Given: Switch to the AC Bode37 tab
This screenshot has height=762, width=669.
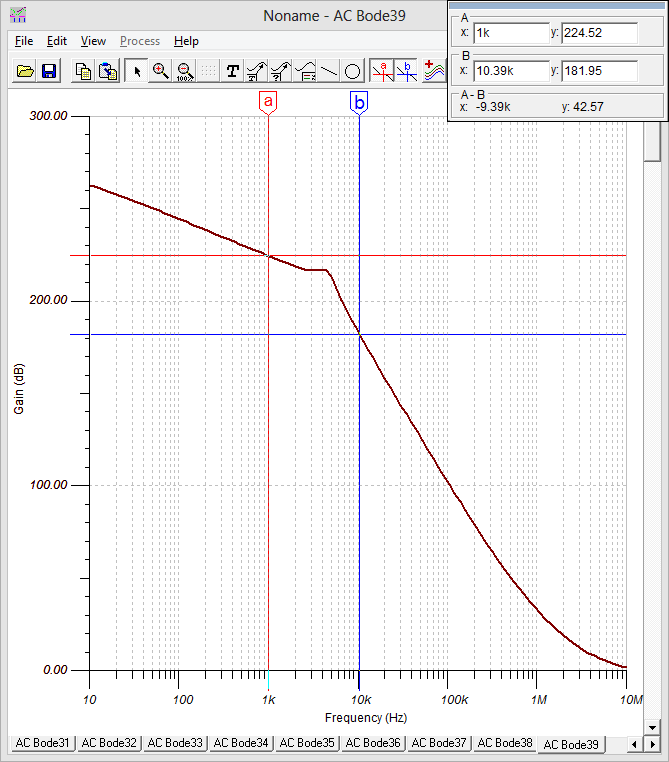Looking at the screenshot, I should (x=439, y=743).
